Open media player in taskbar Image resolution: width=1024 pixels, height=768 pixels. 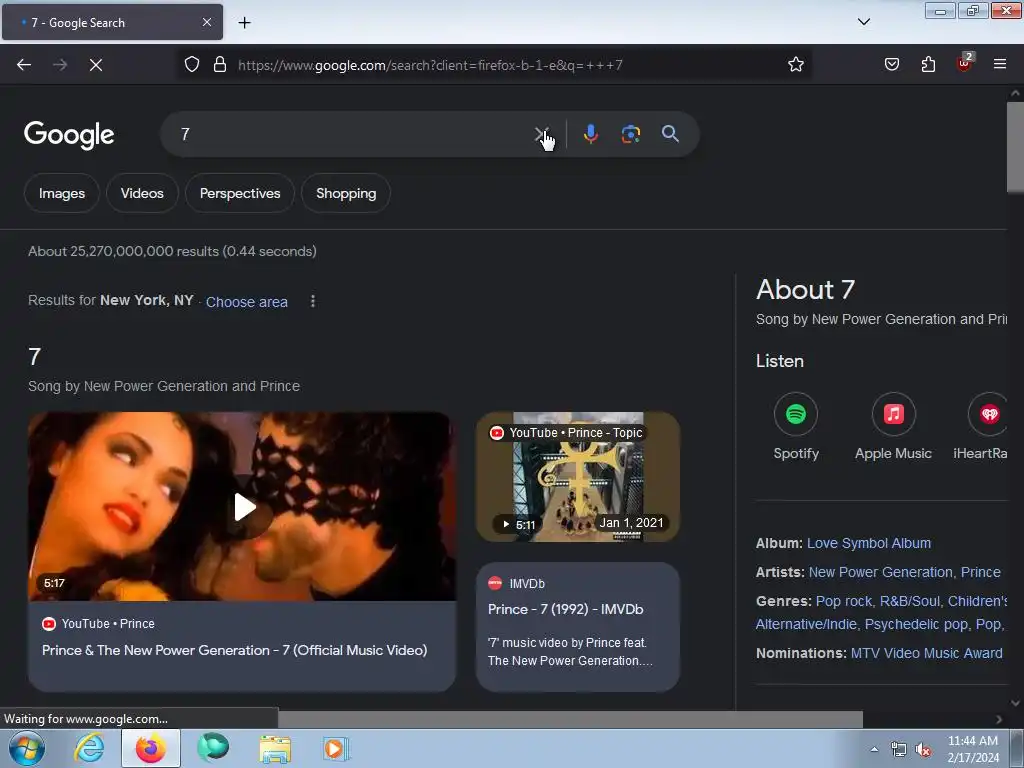click(x=336, y=748)
